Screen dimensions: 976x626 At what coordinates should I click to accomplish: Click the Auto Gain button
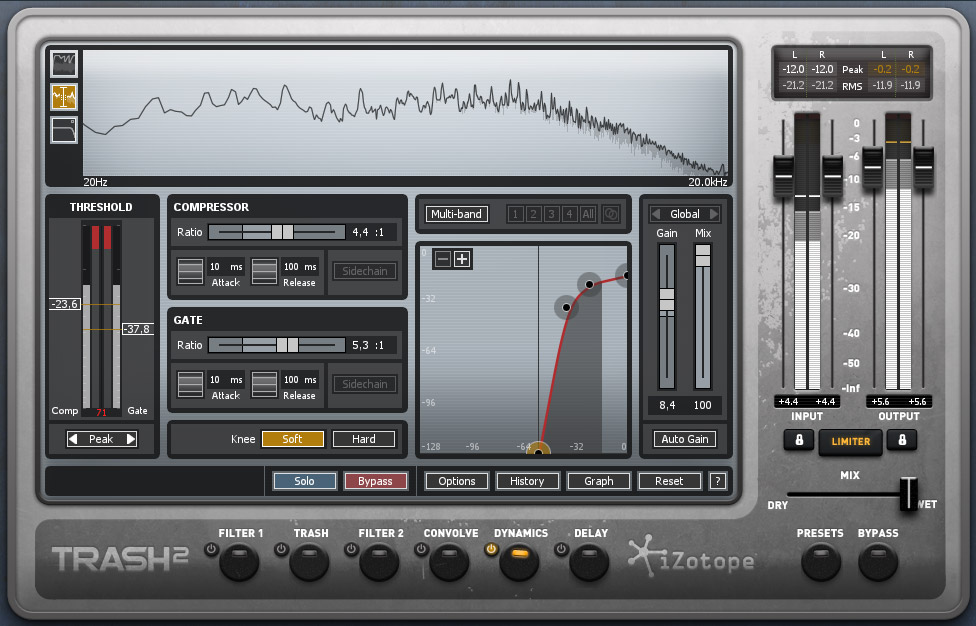coord(684,438)
